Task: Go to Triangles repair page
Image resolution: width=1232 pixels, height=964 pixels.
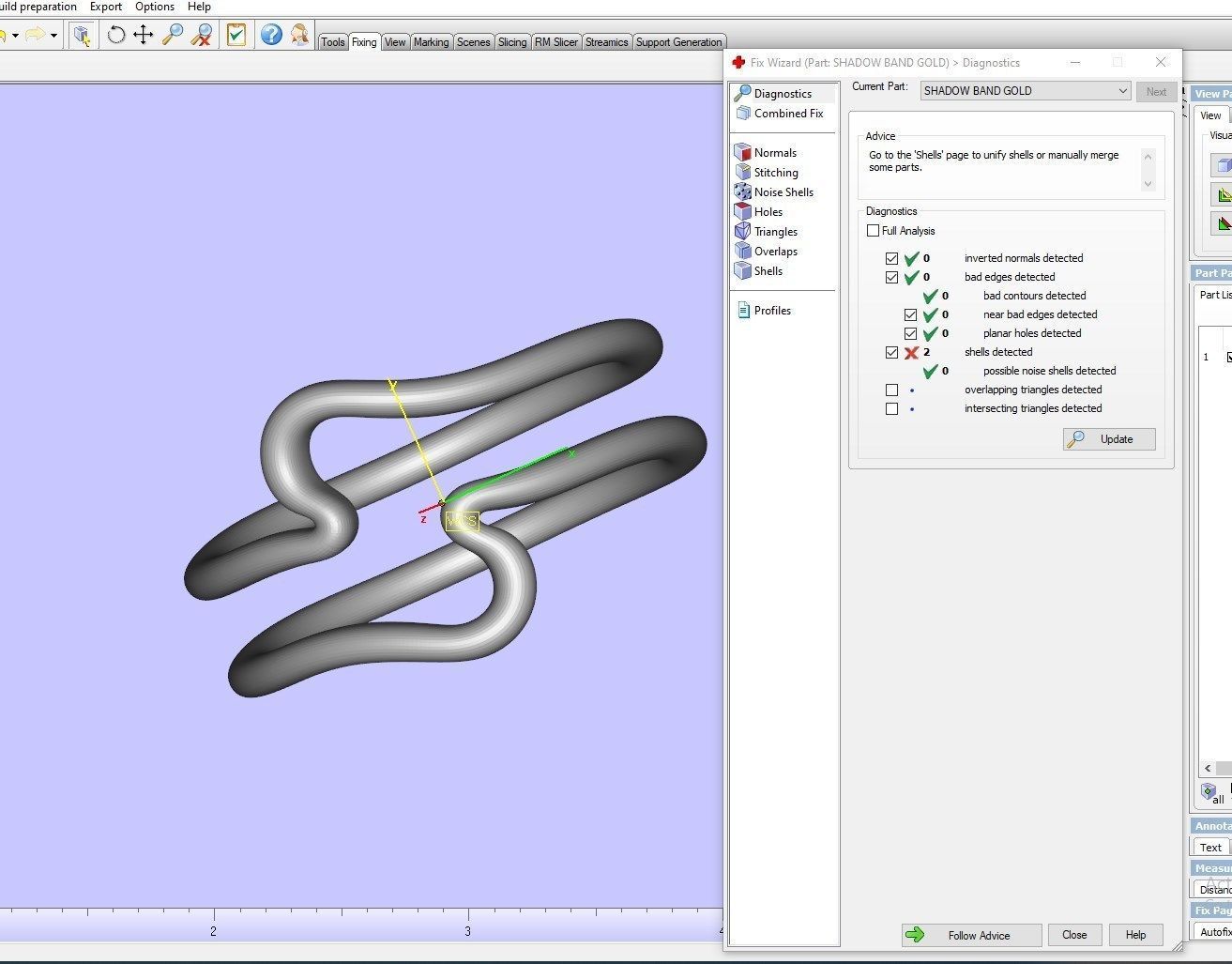Action: (775, 232)
